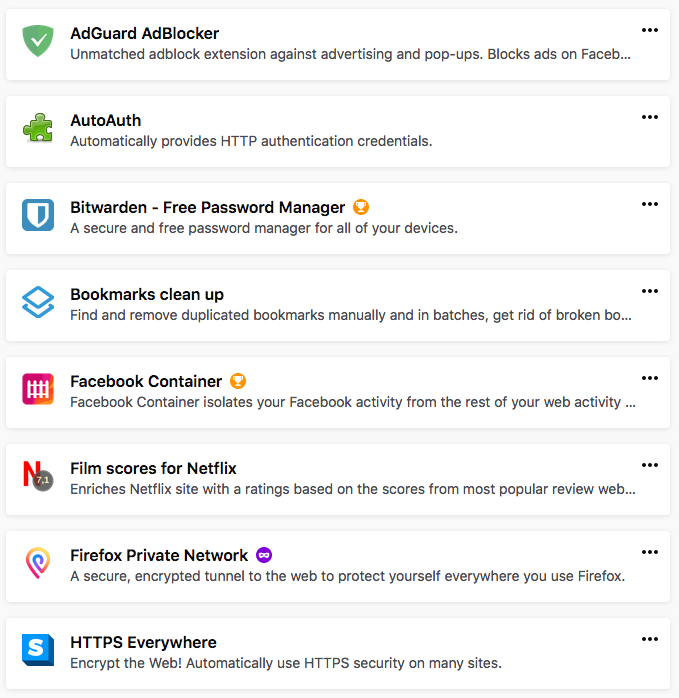Click the Bookmarks clean up icon

click(x=38, y=302)
